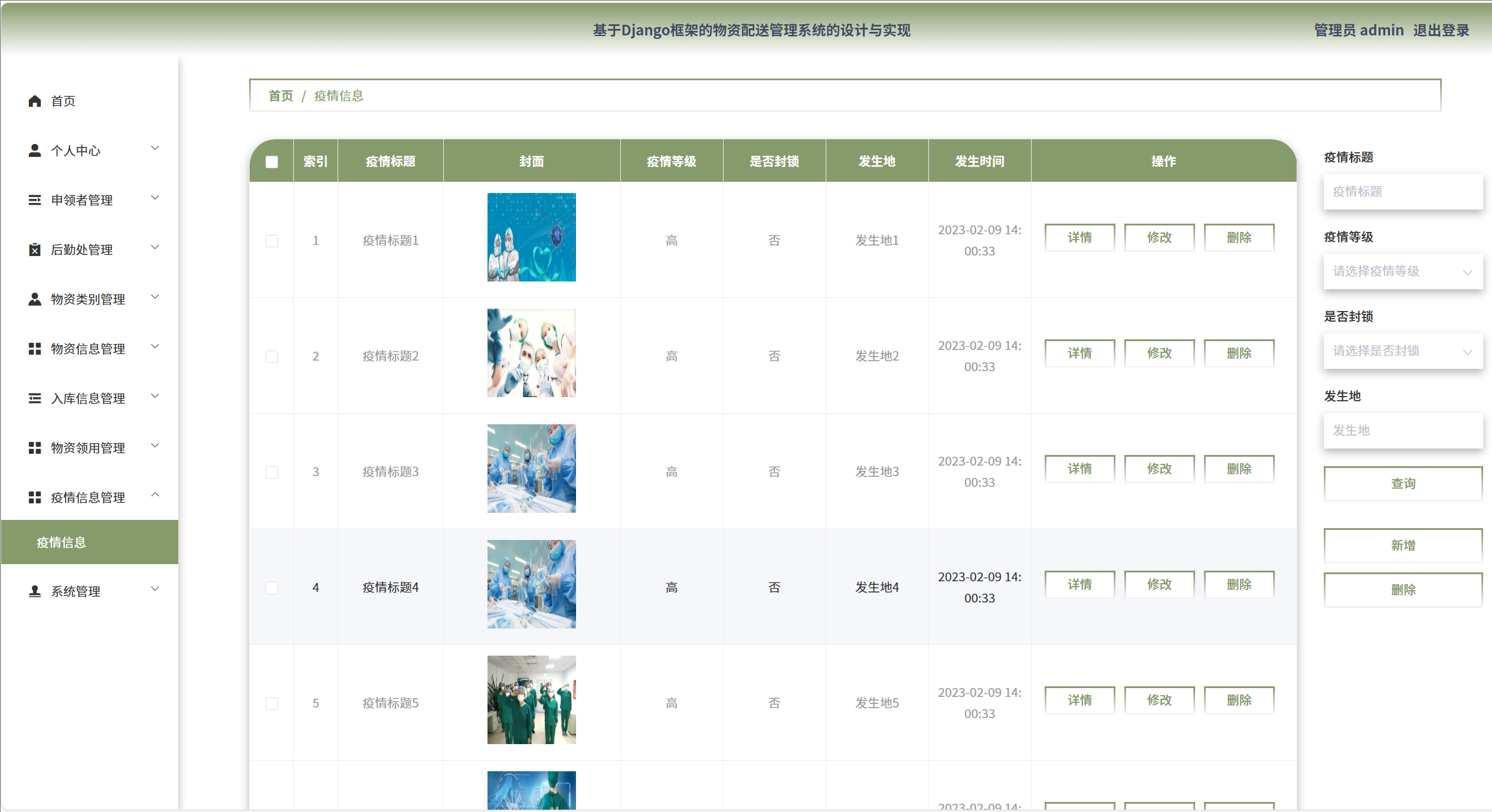This screenshot has height=812, width=1492.
Task: Open the 请选择疫情等级 dropdown
Action: pos(1402,271)
